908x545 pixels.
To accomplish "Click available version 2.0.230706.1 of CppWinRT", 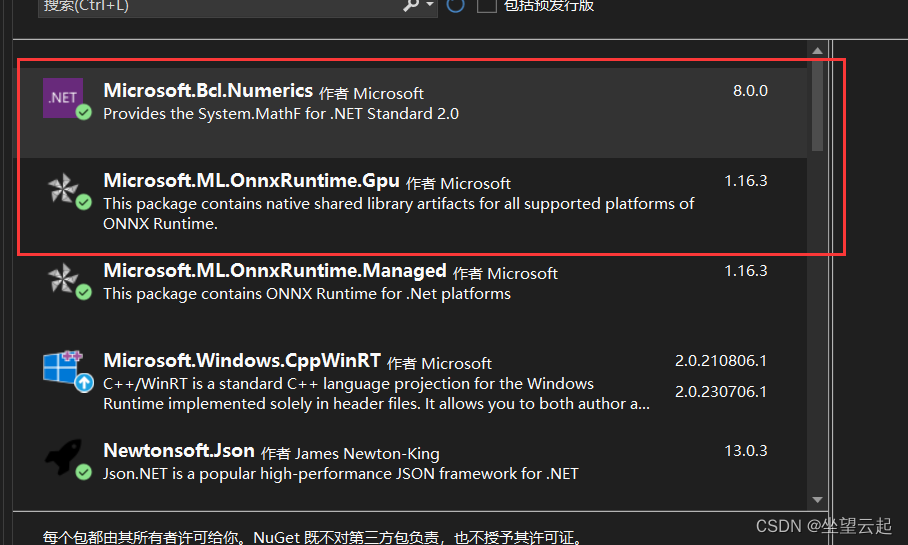I will coord(721,392).
